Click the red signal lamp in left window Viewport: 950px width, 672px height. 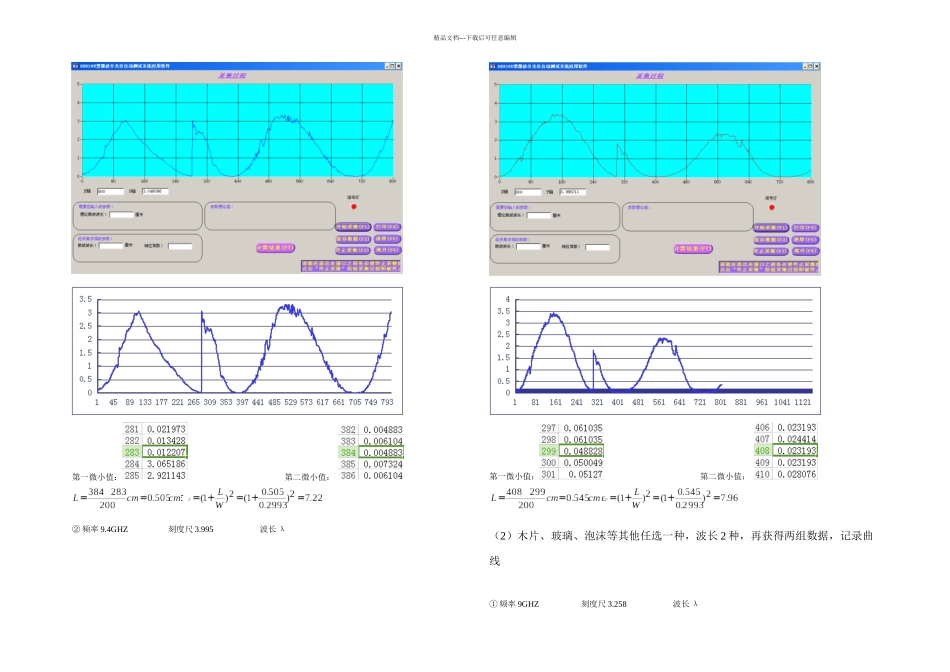[x=354, y=207]
